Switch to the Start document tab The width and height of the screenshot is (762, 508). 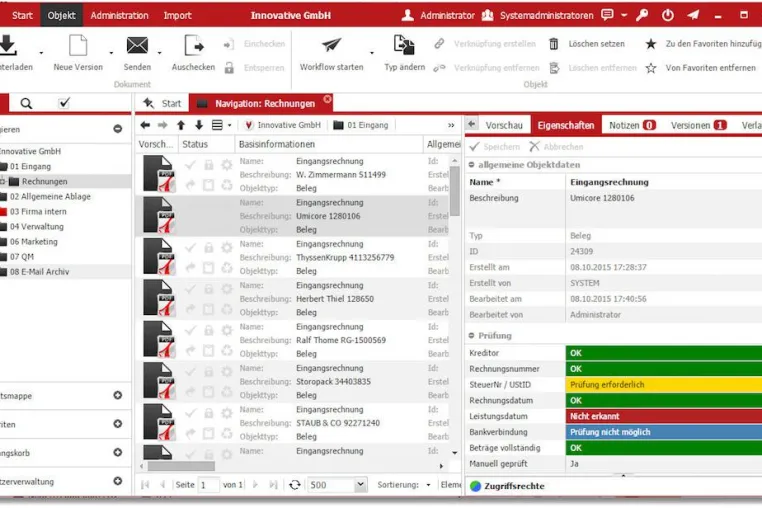(162, 103)
